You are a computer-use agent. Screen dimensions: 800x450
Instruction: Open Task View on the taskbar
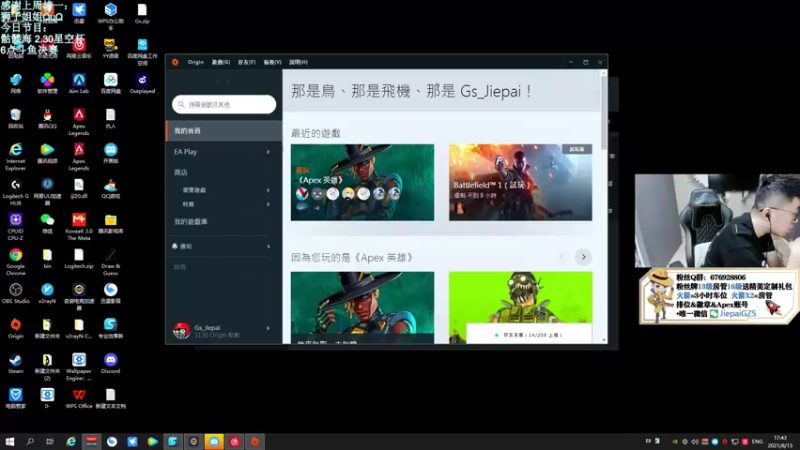point(49,441)
